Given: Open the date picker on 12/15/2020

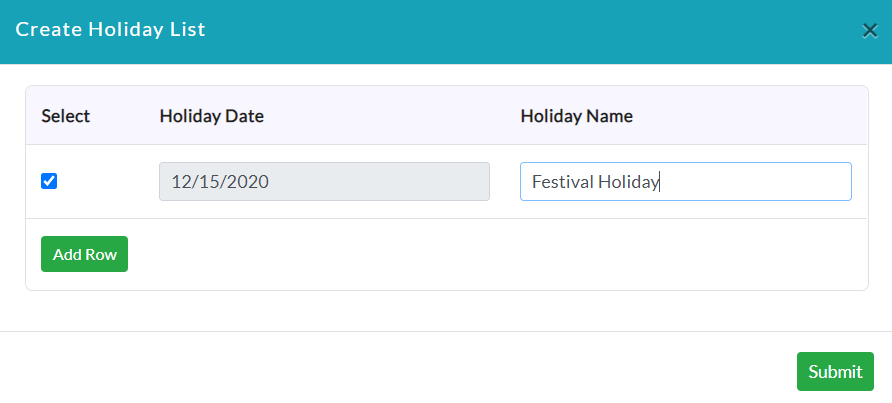Looking at the screenshot, I should point(324,182).
